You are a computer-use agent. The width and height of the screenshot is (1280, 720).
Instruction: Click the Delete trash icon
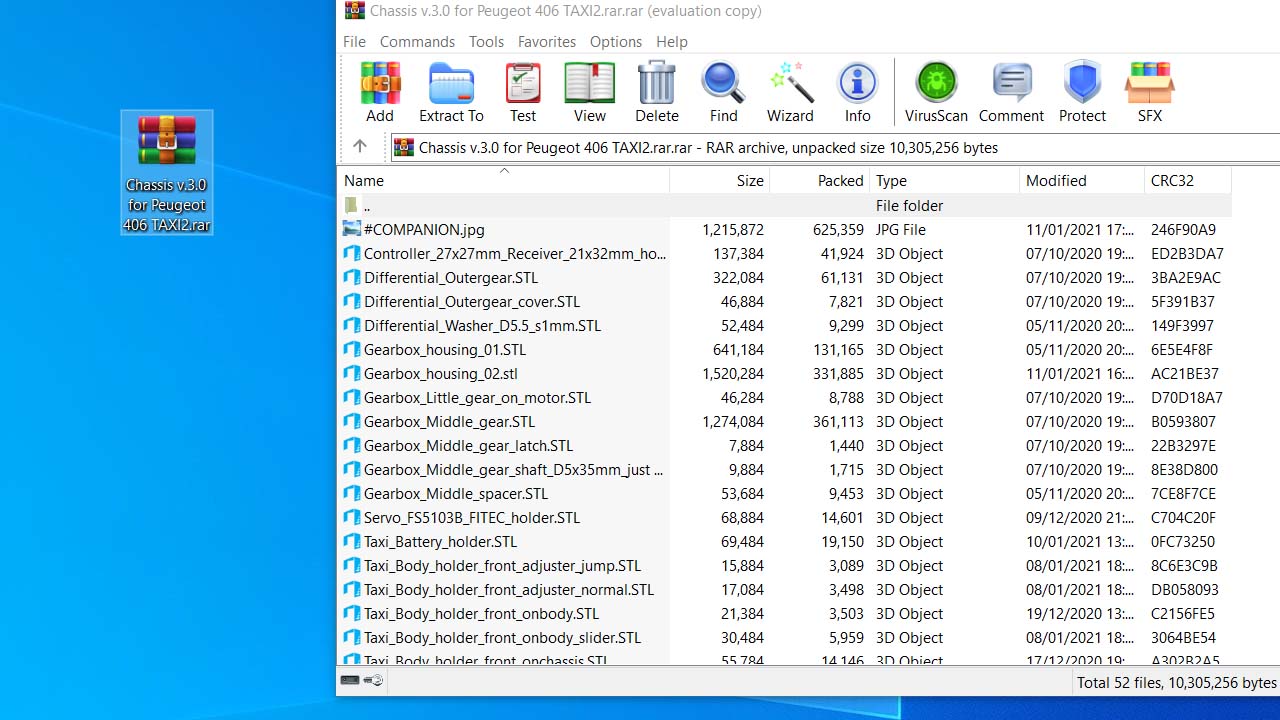click(657, 92)
